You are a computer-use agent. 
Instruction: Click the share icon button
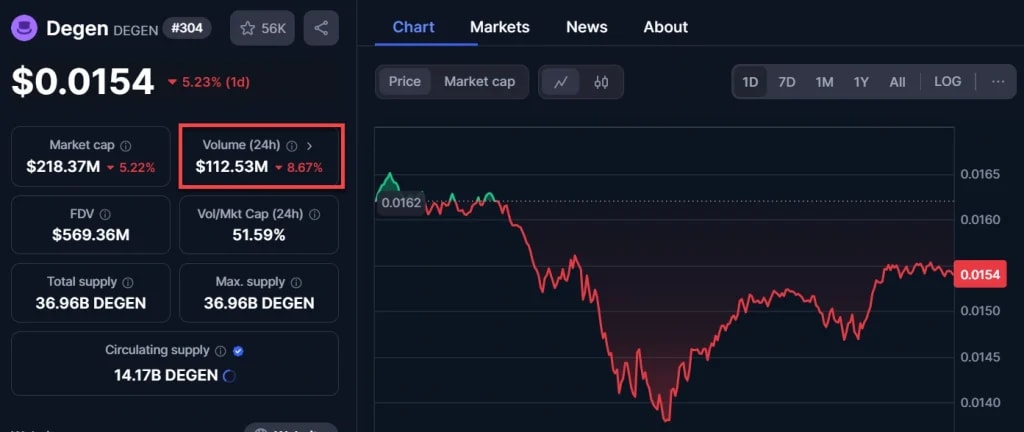coord(321,28)
